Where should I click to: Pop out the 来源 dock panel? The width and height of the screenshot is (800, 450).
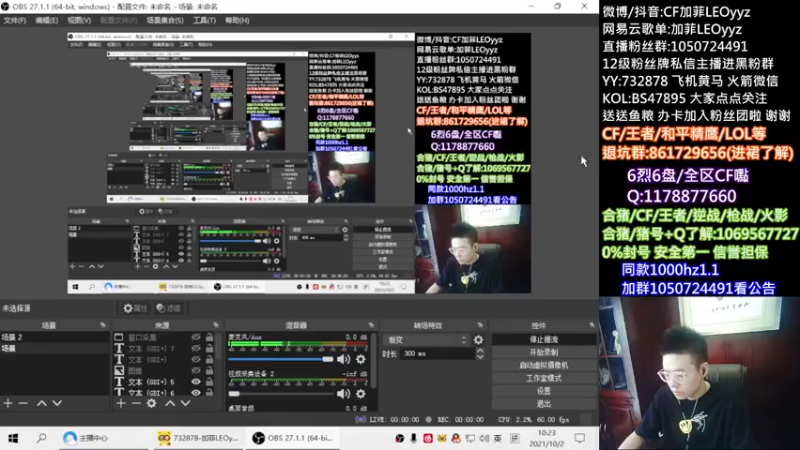pyautogui.click(x=216, y=325)
